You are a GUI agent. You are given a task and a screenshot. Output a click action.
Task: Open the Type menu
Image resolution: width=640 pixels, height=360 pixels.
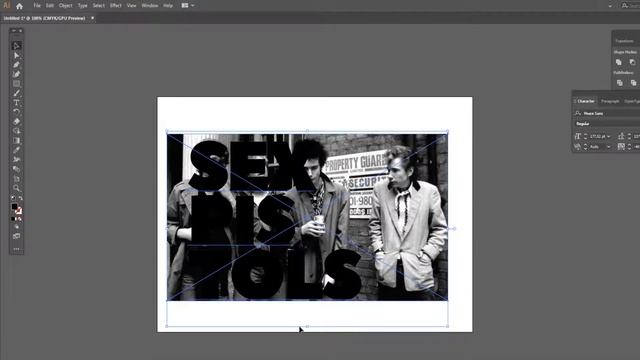click(82, 6)
